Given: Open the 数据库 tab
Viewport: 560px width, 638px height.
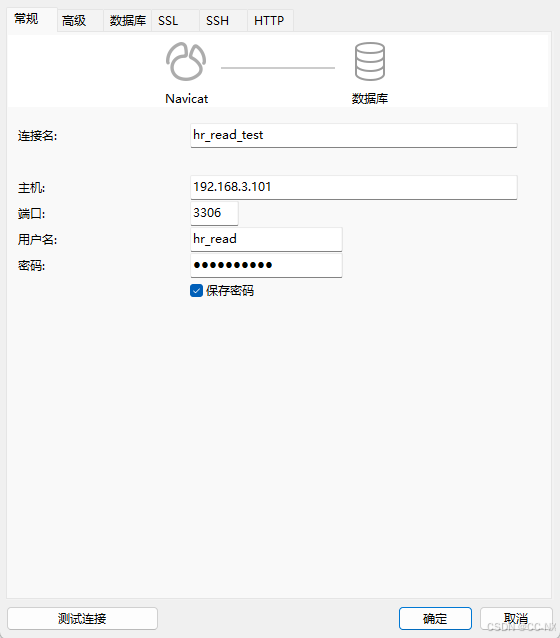Looking at the screenshot, I should (127, 21).
